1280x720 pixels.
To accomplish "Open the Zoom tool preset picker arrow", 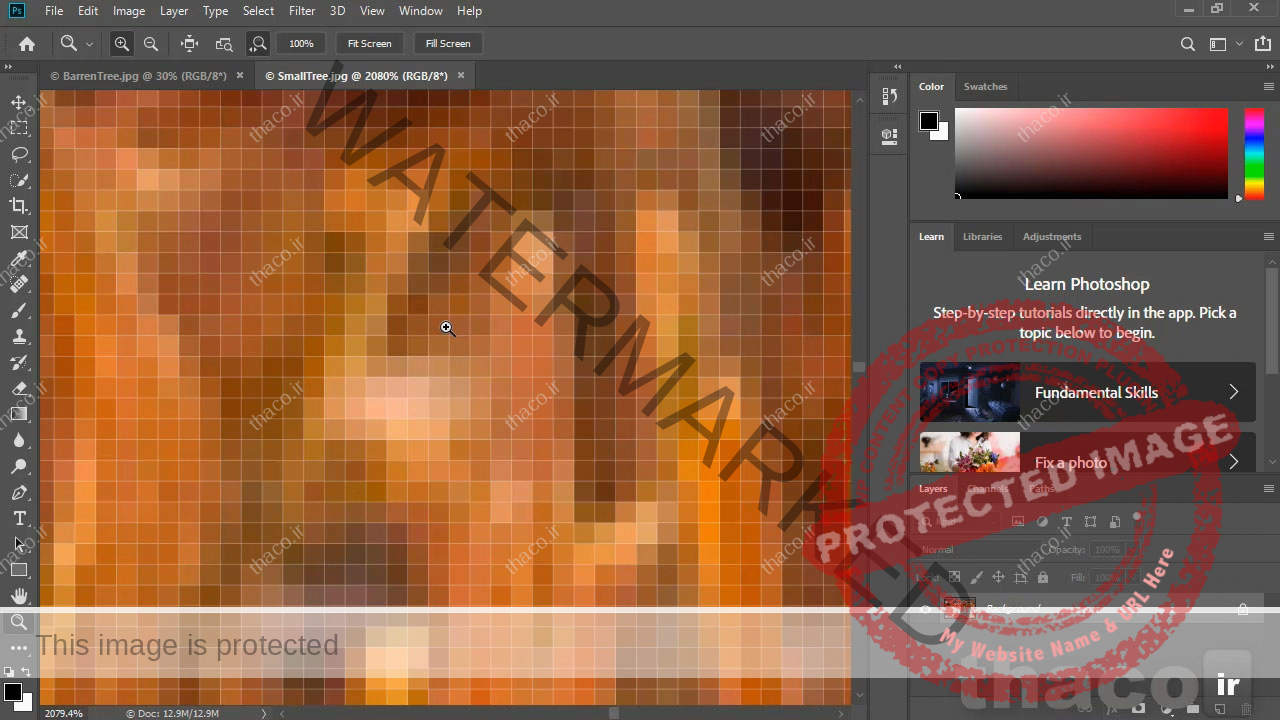I will point(89,43).
